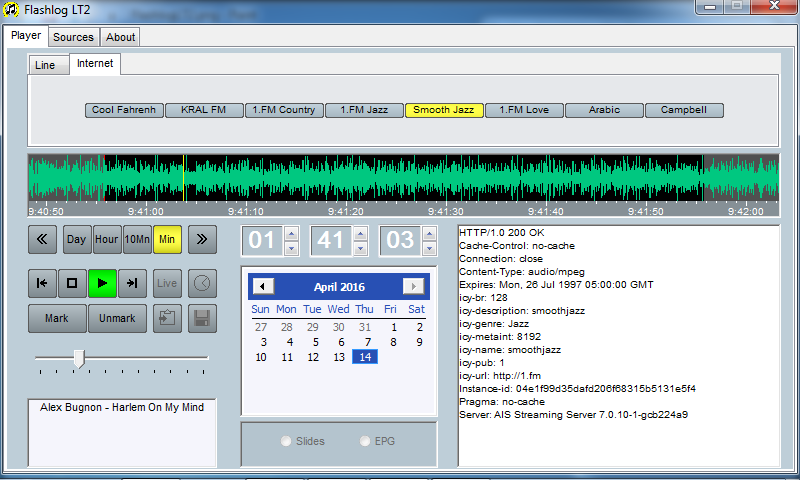800x480 pixels.
Task: Click the waveform at 9:41:30
Action: click(x=445, y=179)
